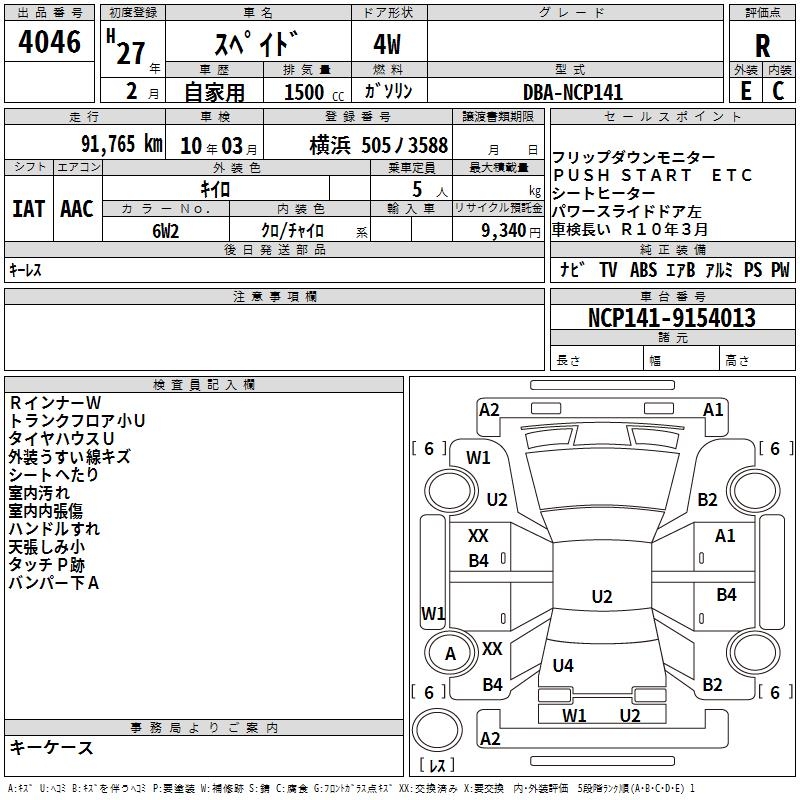
Task: Select the note タイヤハウスU
Action: [x=61, y=439]
